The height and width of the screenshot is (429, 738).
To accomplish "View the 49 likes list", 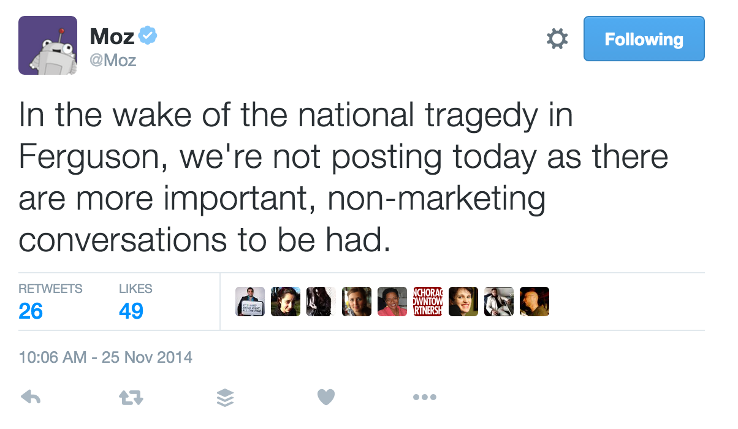I will [131, 311].
